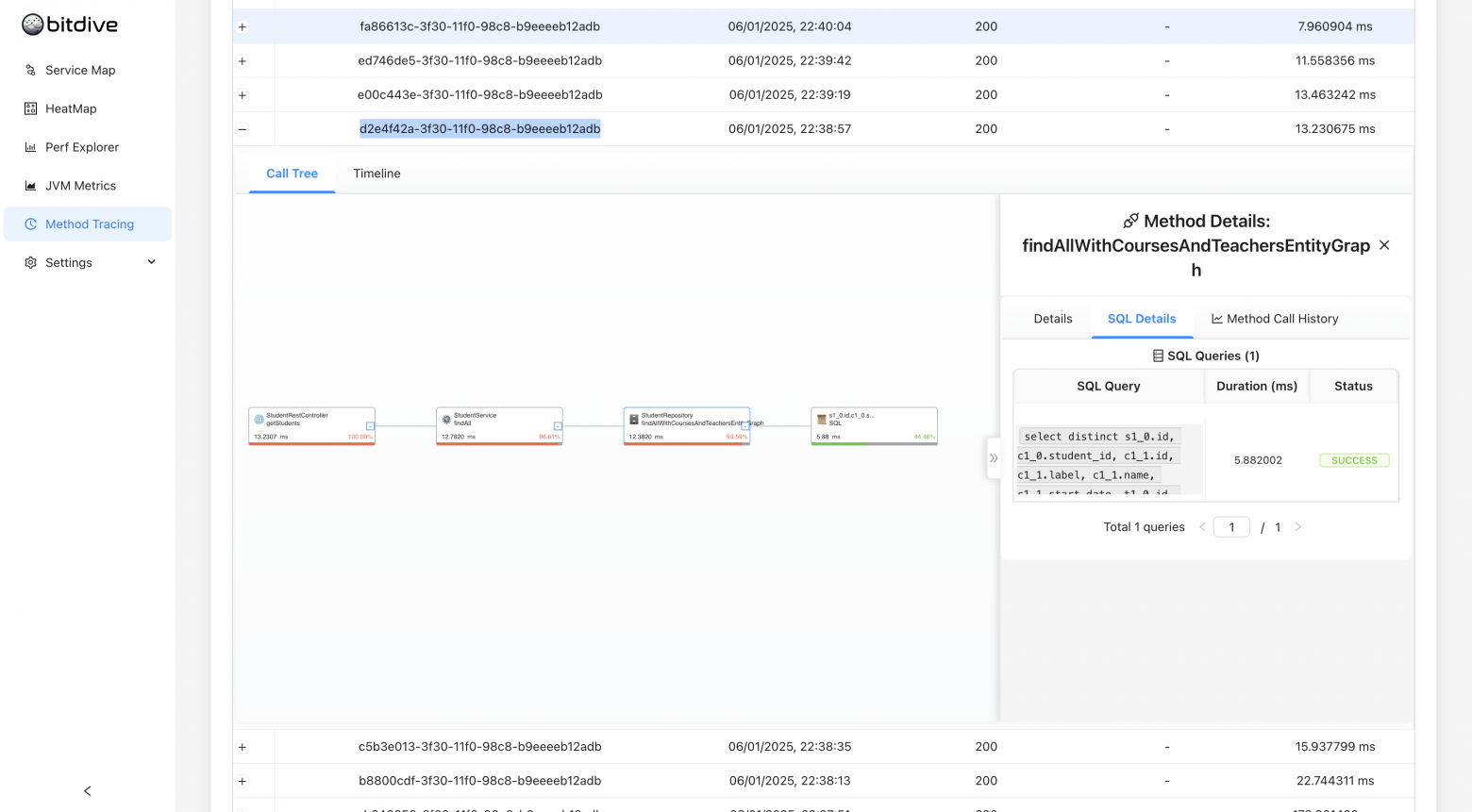
Task: Expand the Settings submenu chevron
Action: click(152, 262)
